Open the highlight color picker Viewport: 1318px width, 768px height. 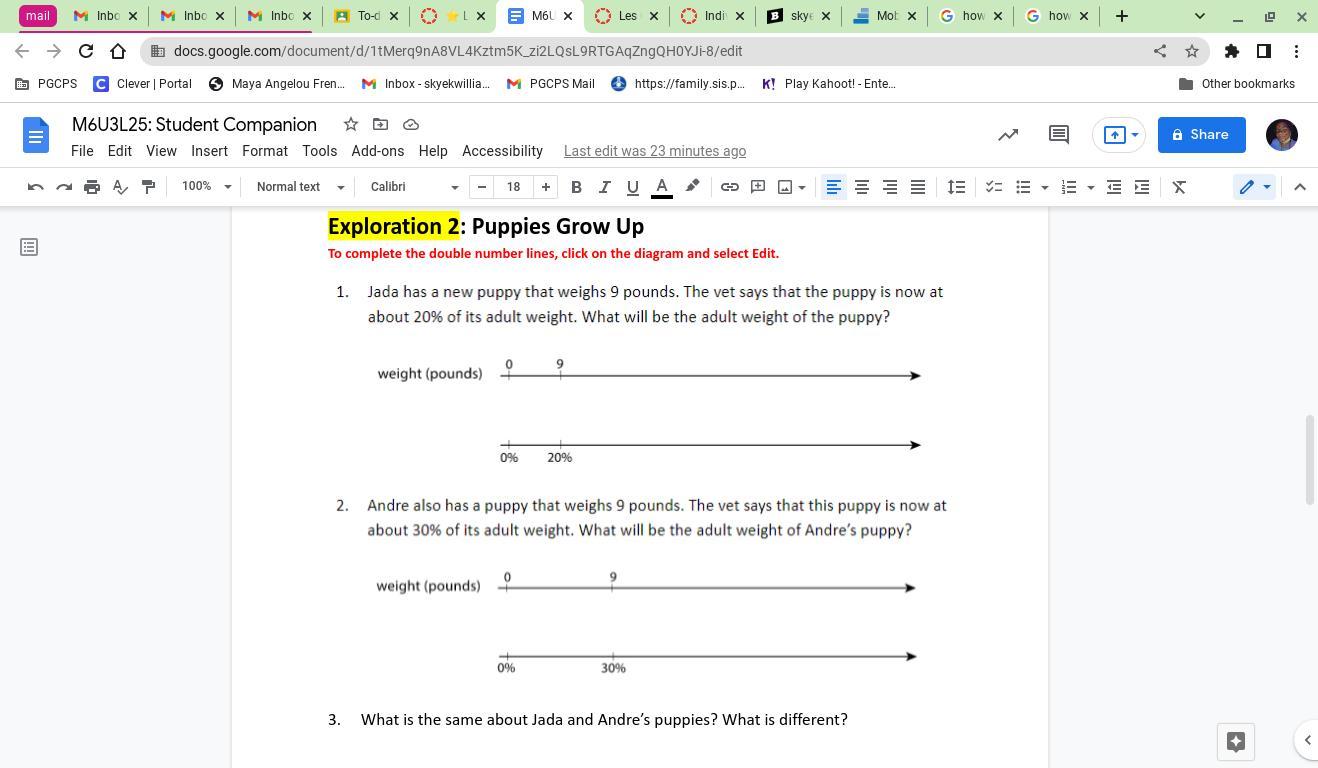(x=692, y=187)
